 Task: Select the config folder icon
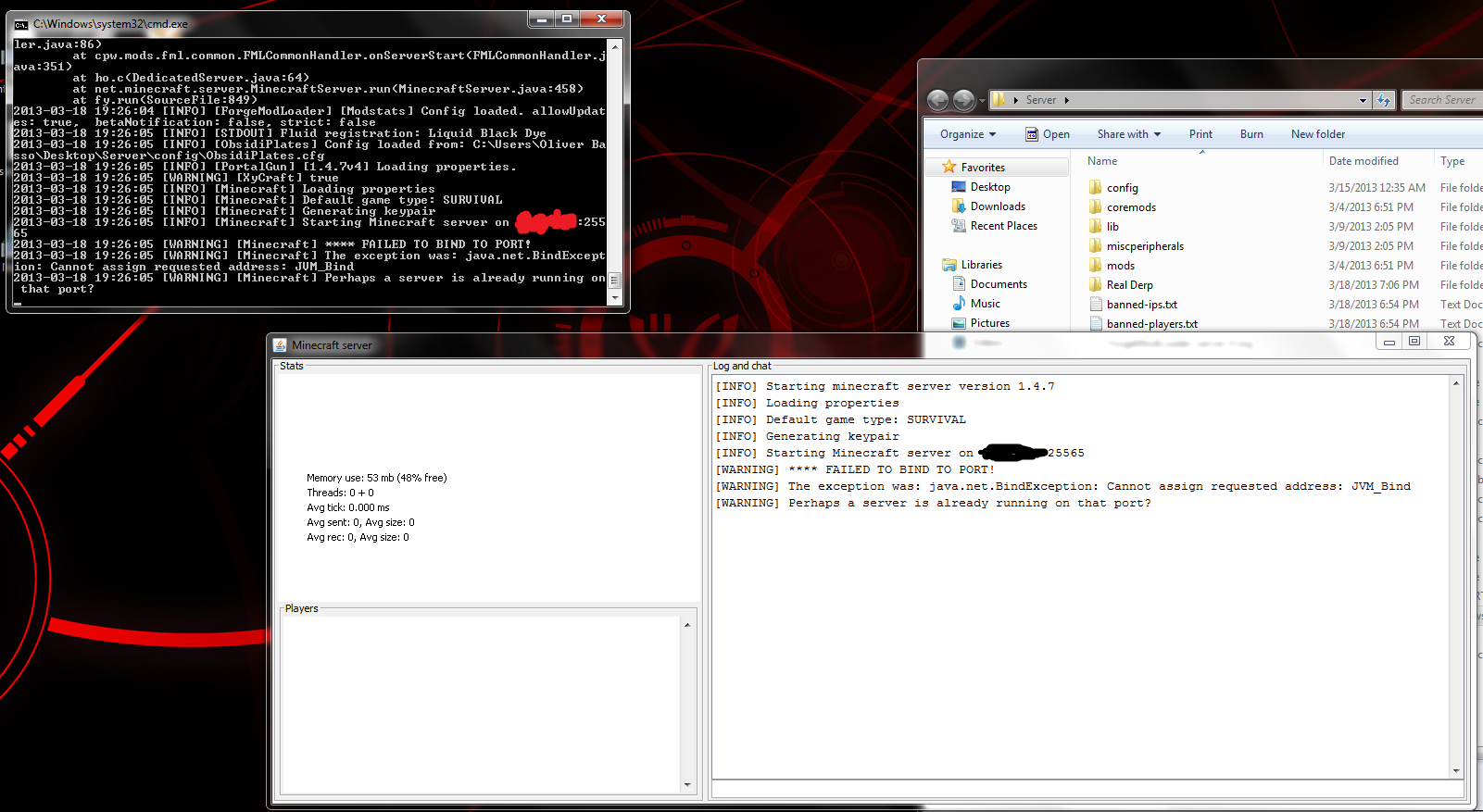(x=1096, y=187)
